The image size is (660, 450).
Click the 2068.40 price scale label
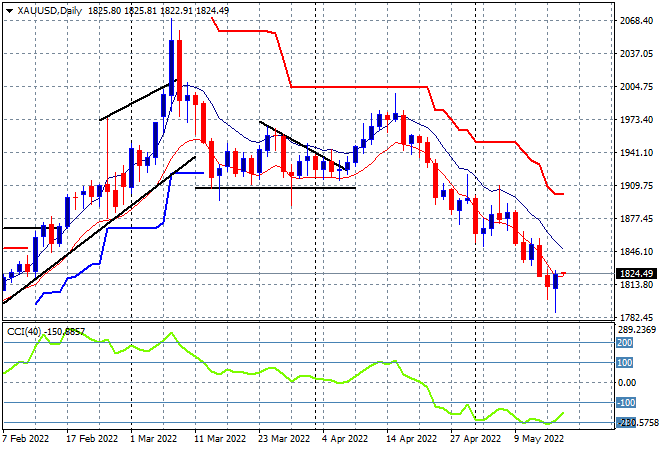coord(636,21)
